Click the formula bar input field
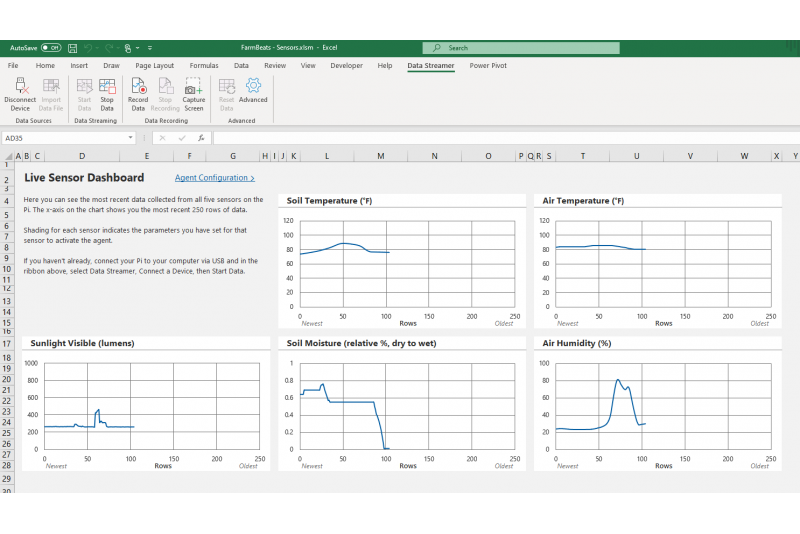This screenshot has height=534, width=800. (x=500, y=138)
